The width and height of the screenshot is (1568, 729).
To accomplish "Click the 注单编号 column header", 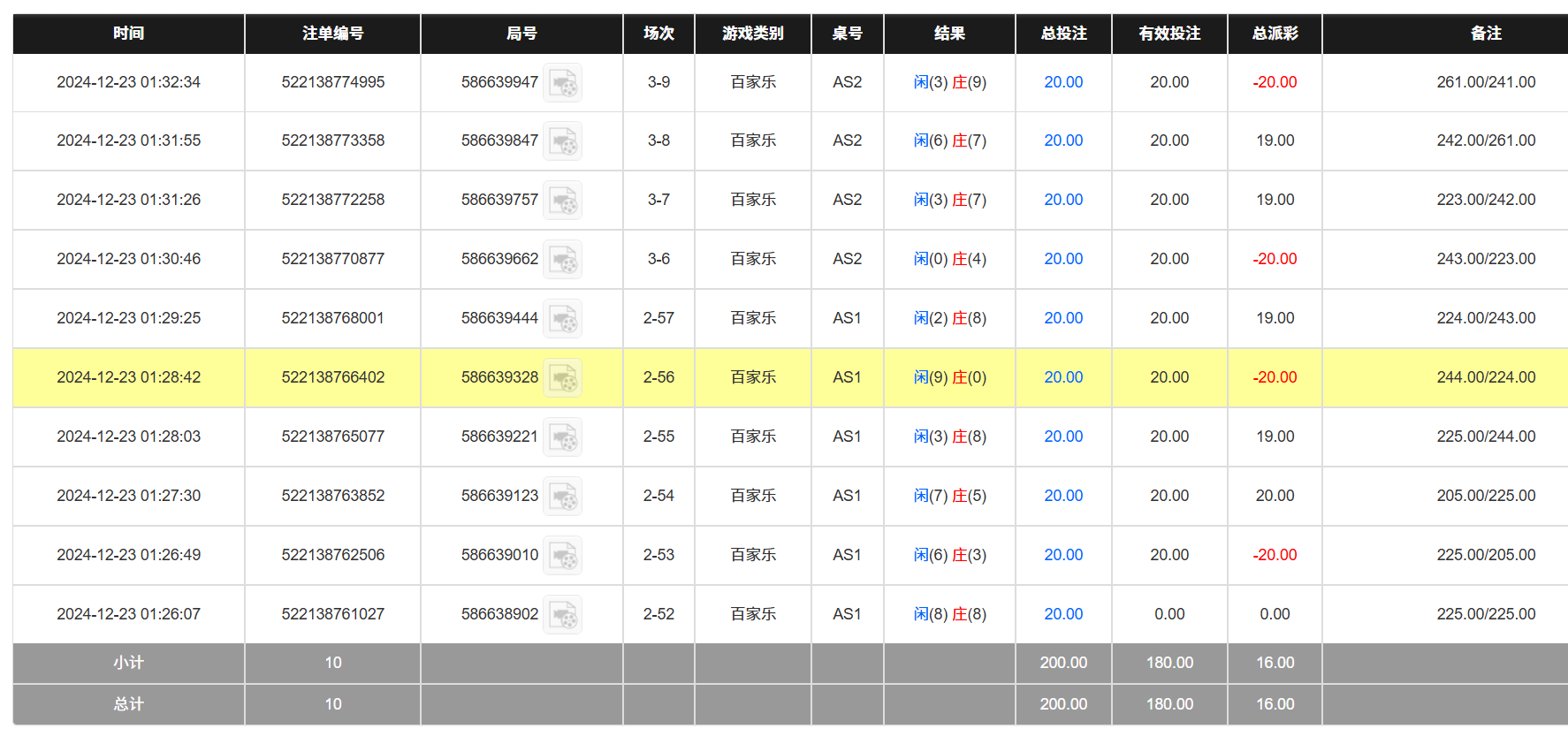I will point(332,34).
